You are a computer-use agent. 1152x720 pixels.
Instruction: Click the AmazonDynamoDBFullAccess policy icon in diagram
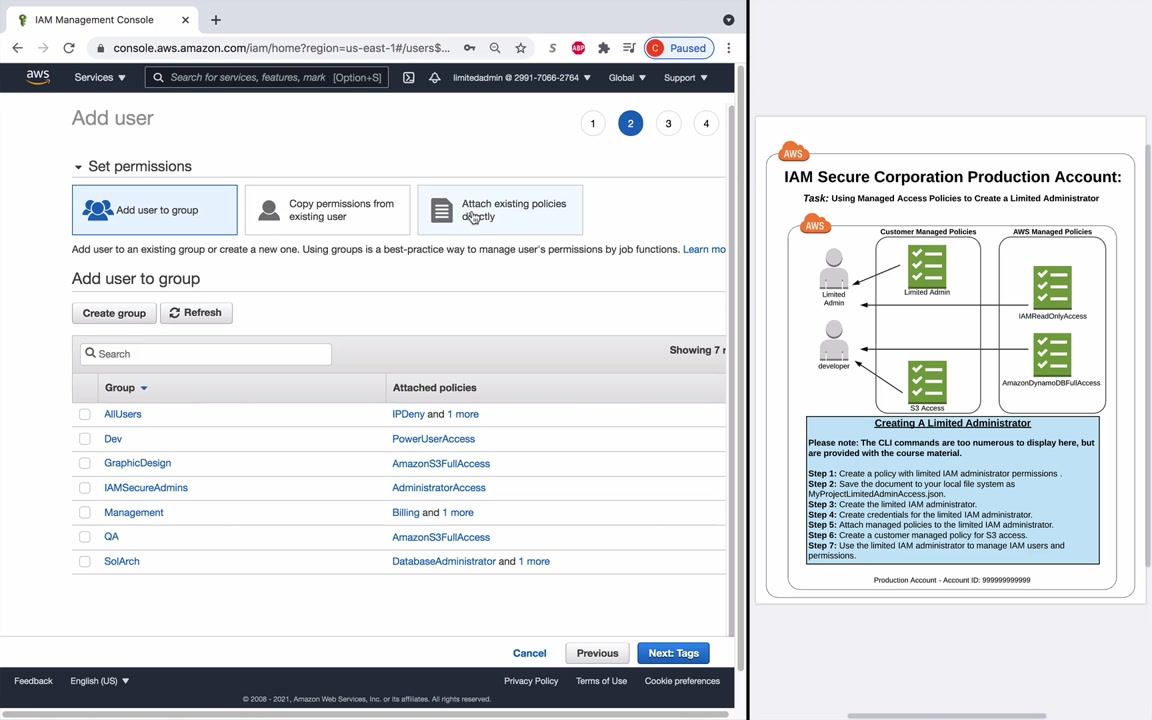pos(1052,355)
